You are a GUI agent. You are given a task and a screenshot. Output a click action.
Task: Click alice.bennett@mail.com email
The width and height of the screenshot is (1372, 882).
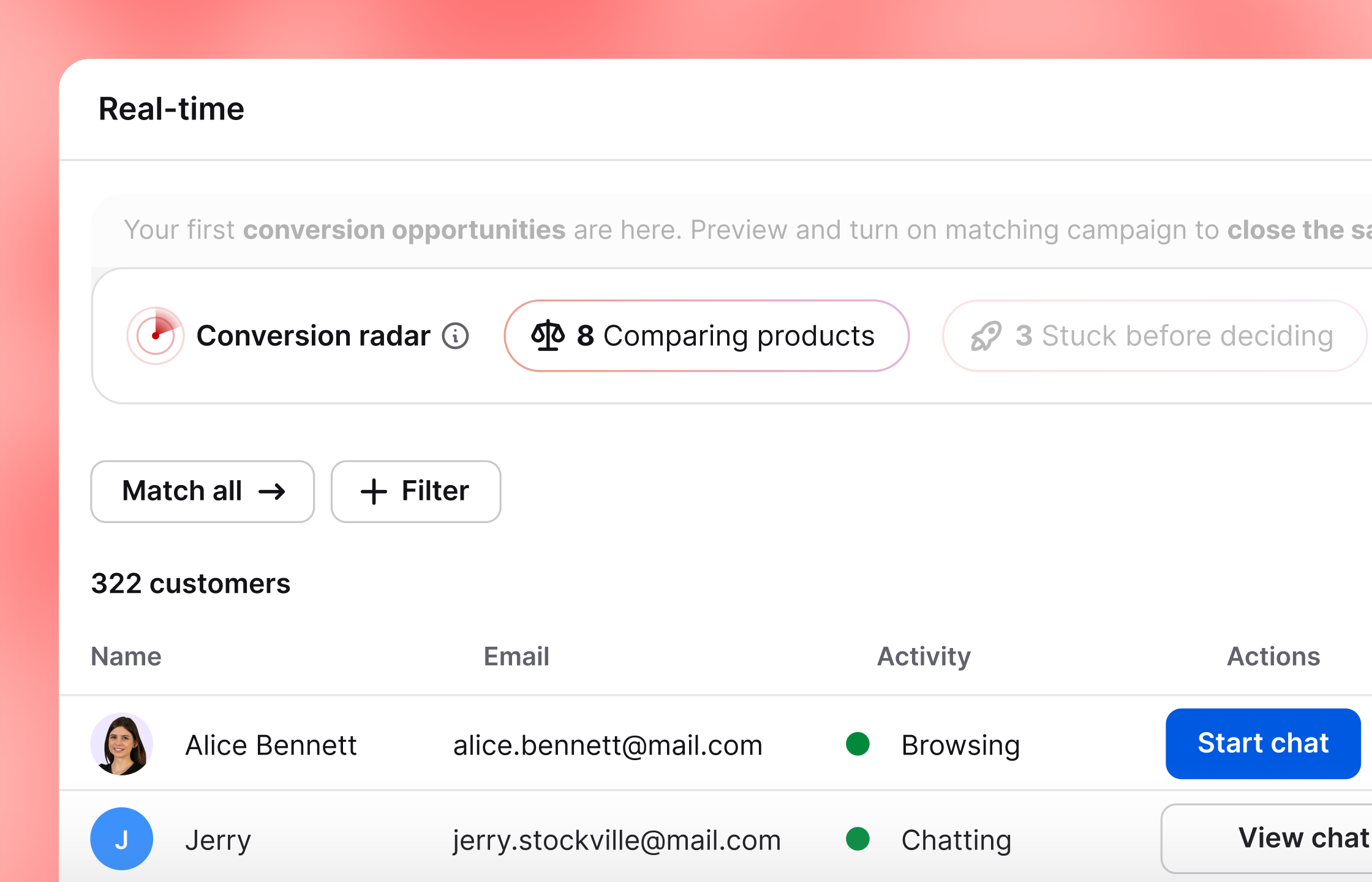(608, 745)
